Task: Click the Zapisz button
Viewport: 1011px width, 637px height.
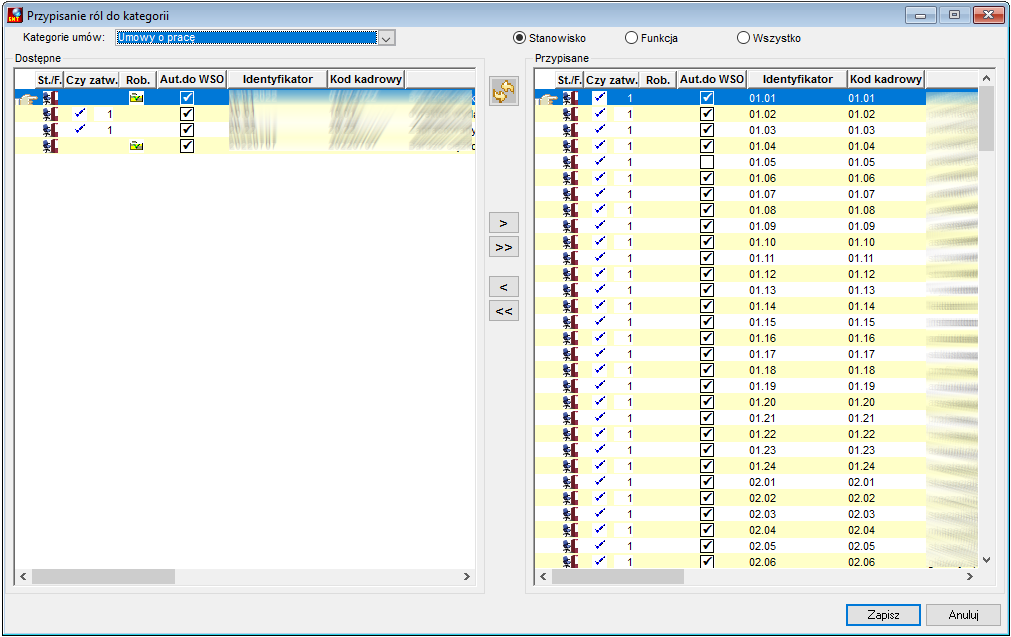Action: click(883, 614)
